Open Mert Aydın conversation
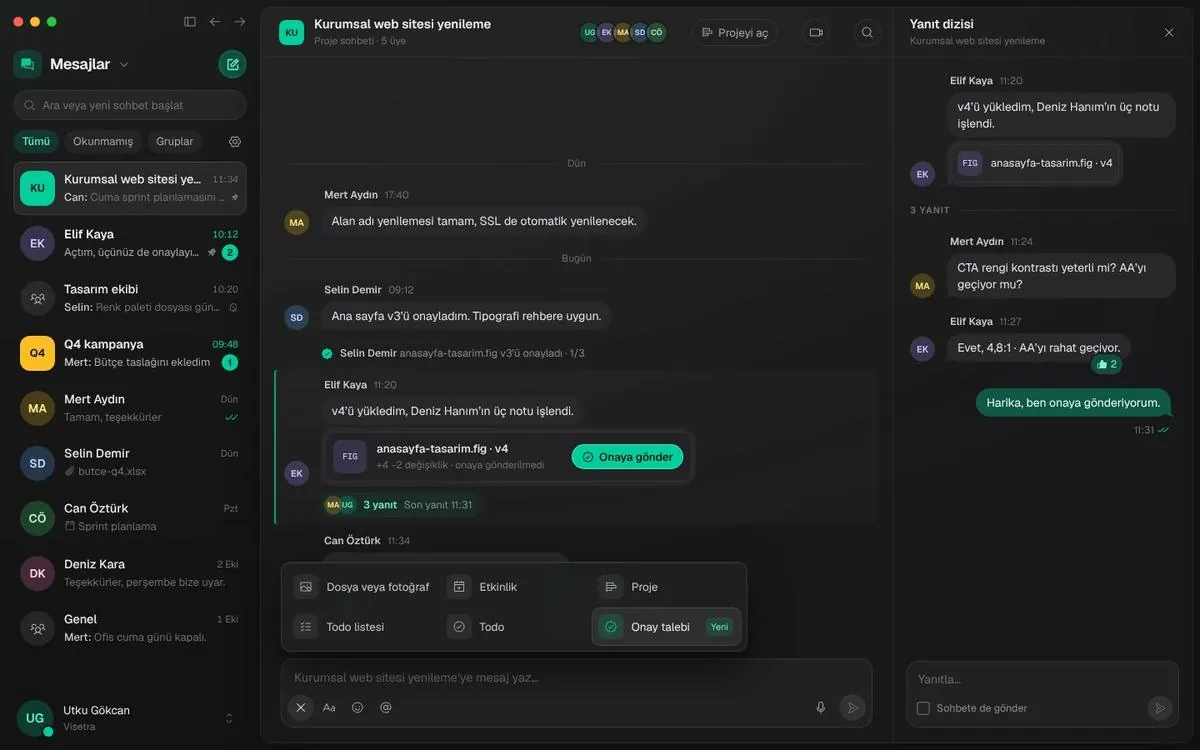 (x=130, y=408)
